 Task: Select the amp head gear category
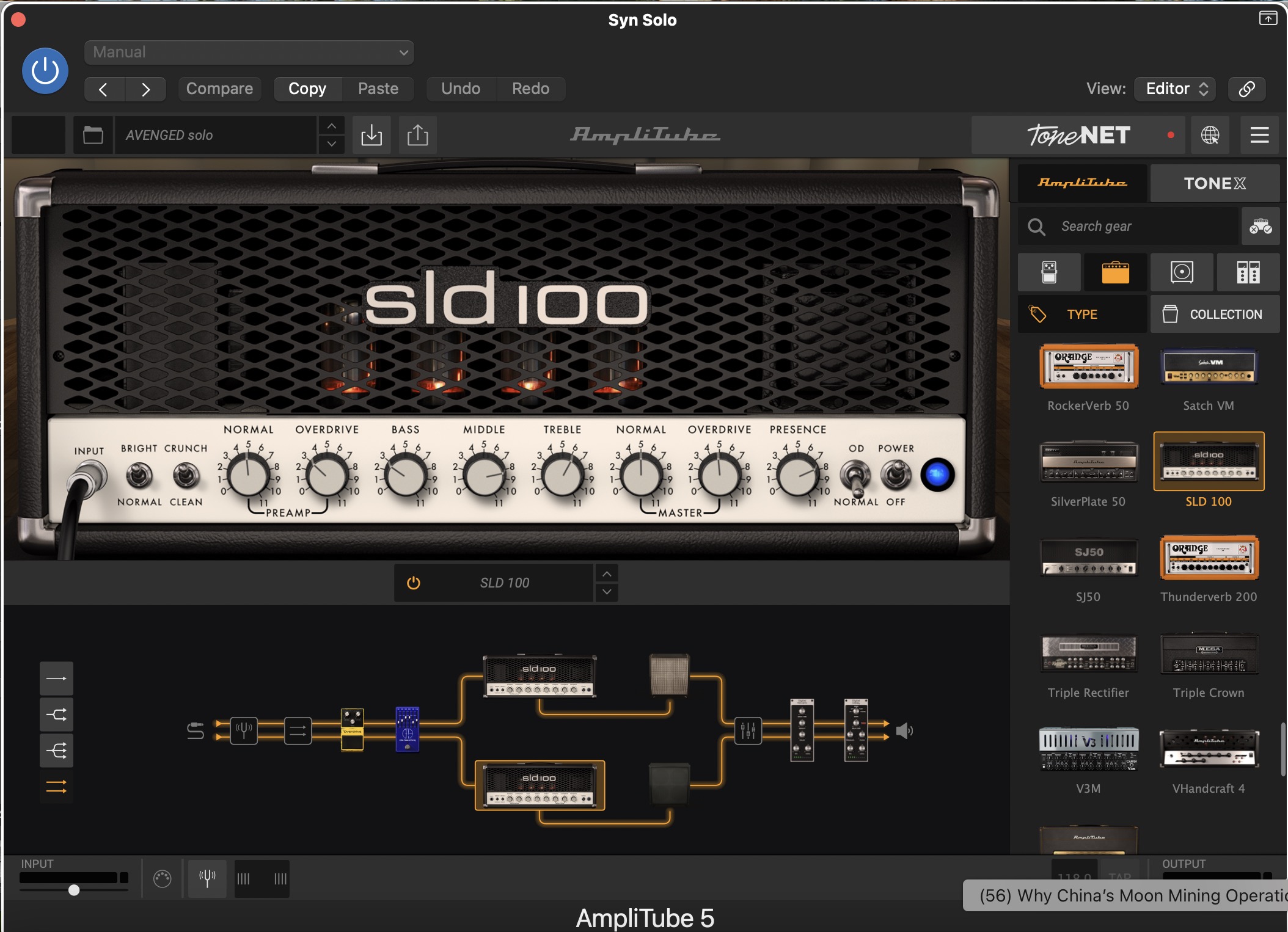[1116, 272]
